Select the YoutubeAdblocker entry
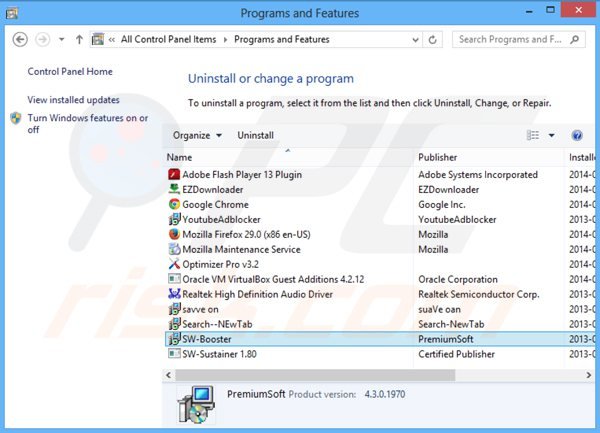The width and height of the screenshot is (600, 433). pos(221,220)
